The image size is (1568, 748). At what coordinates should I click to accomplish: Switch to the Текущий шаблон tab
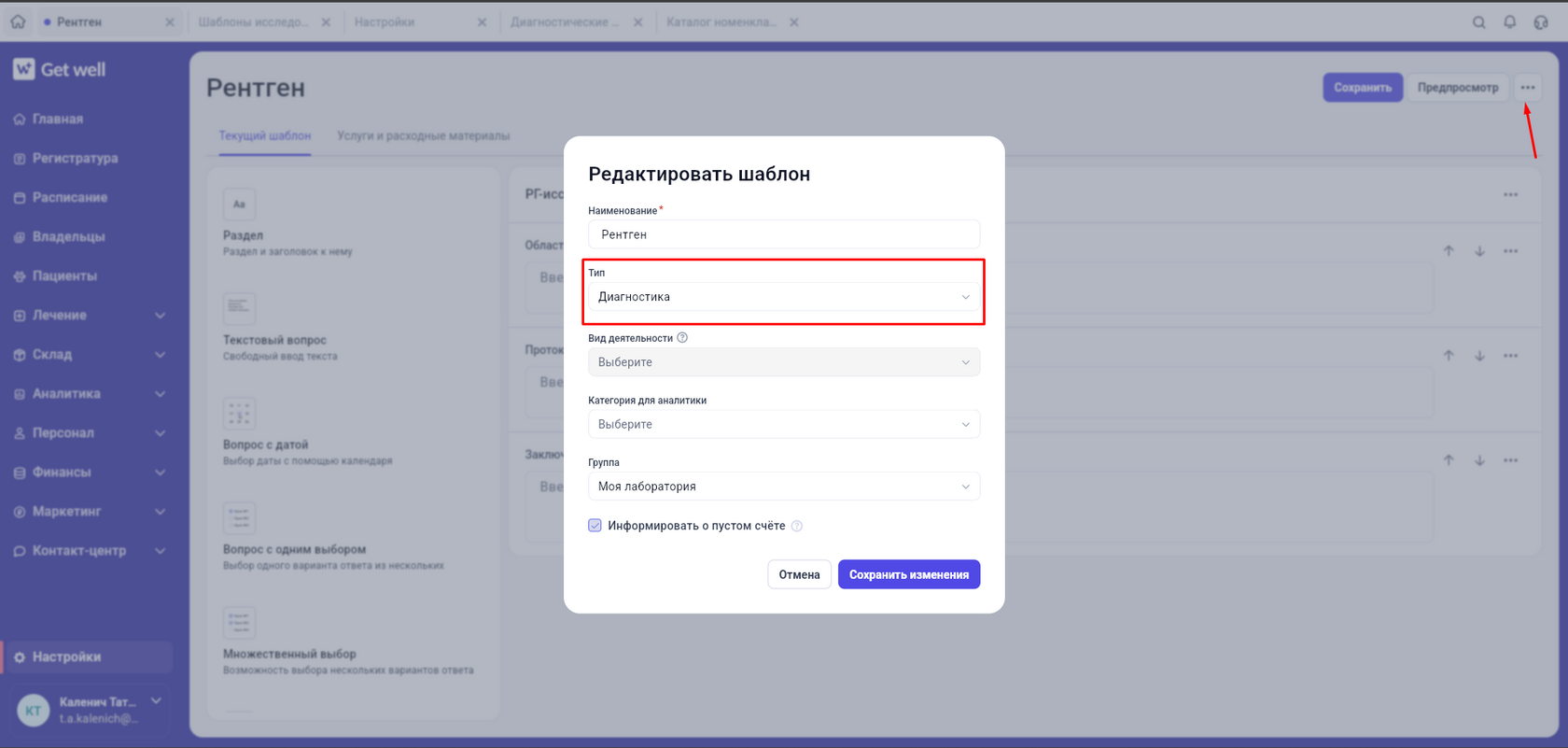pos(265,136)
